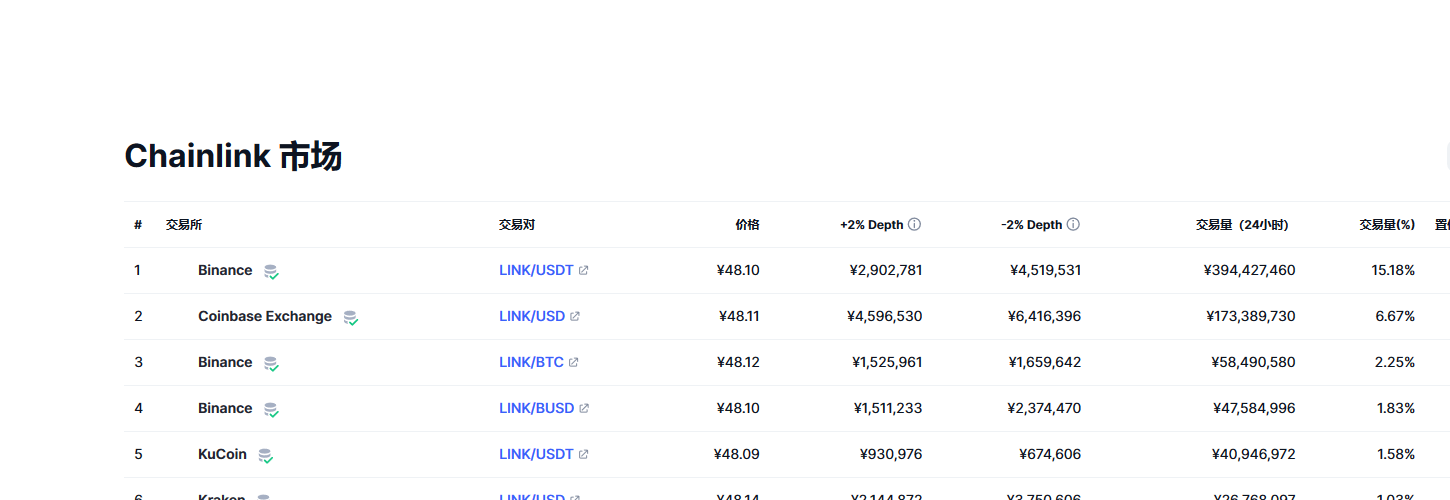The height and width of the screenshot is (500, 1450).
Task: Click volume share 6.67%
Action: click(x=1395, y=316)
